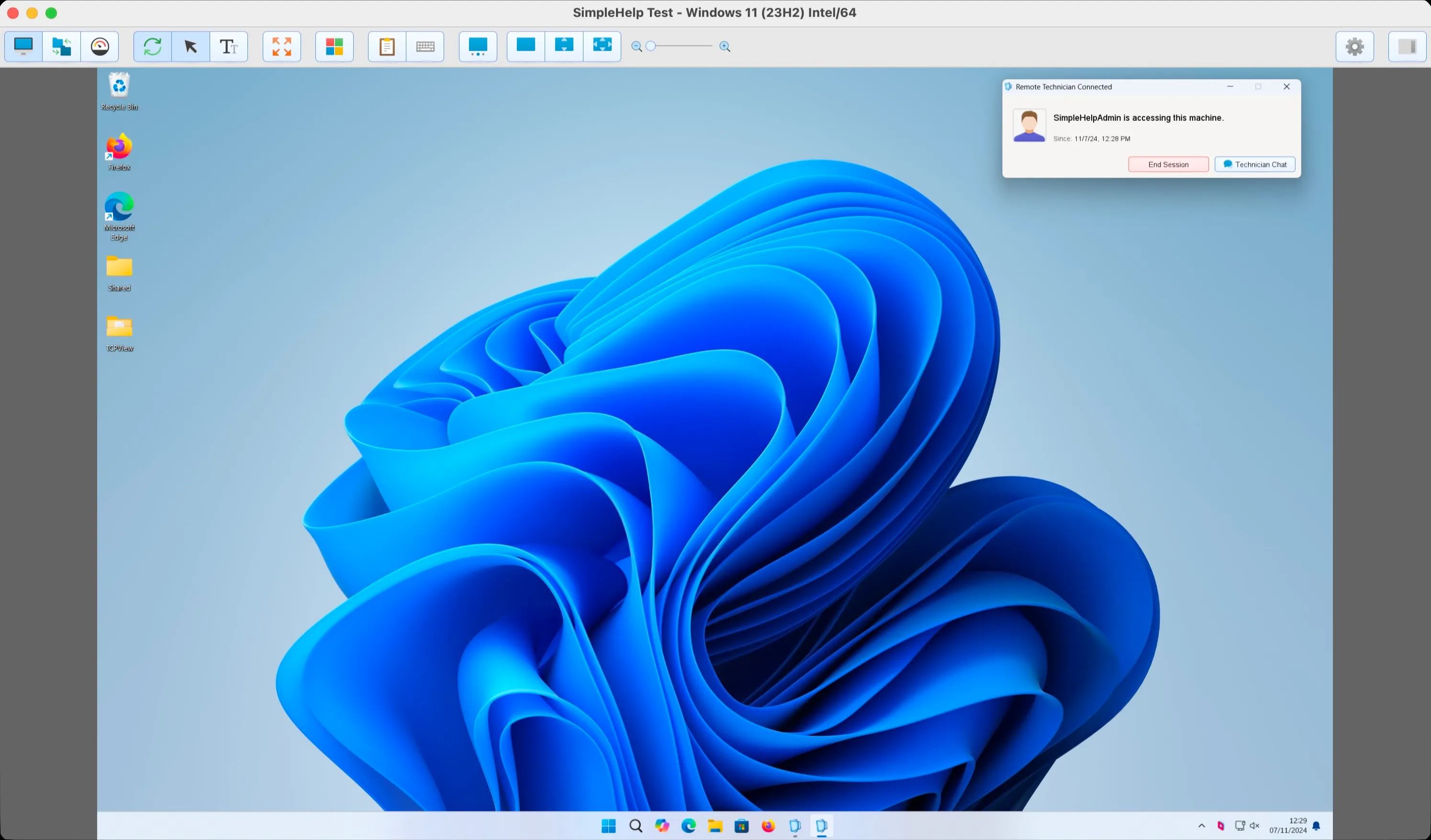1431x840 pixels.
Task: Click the zoom slider handle
Action: [x=651, y=46]
